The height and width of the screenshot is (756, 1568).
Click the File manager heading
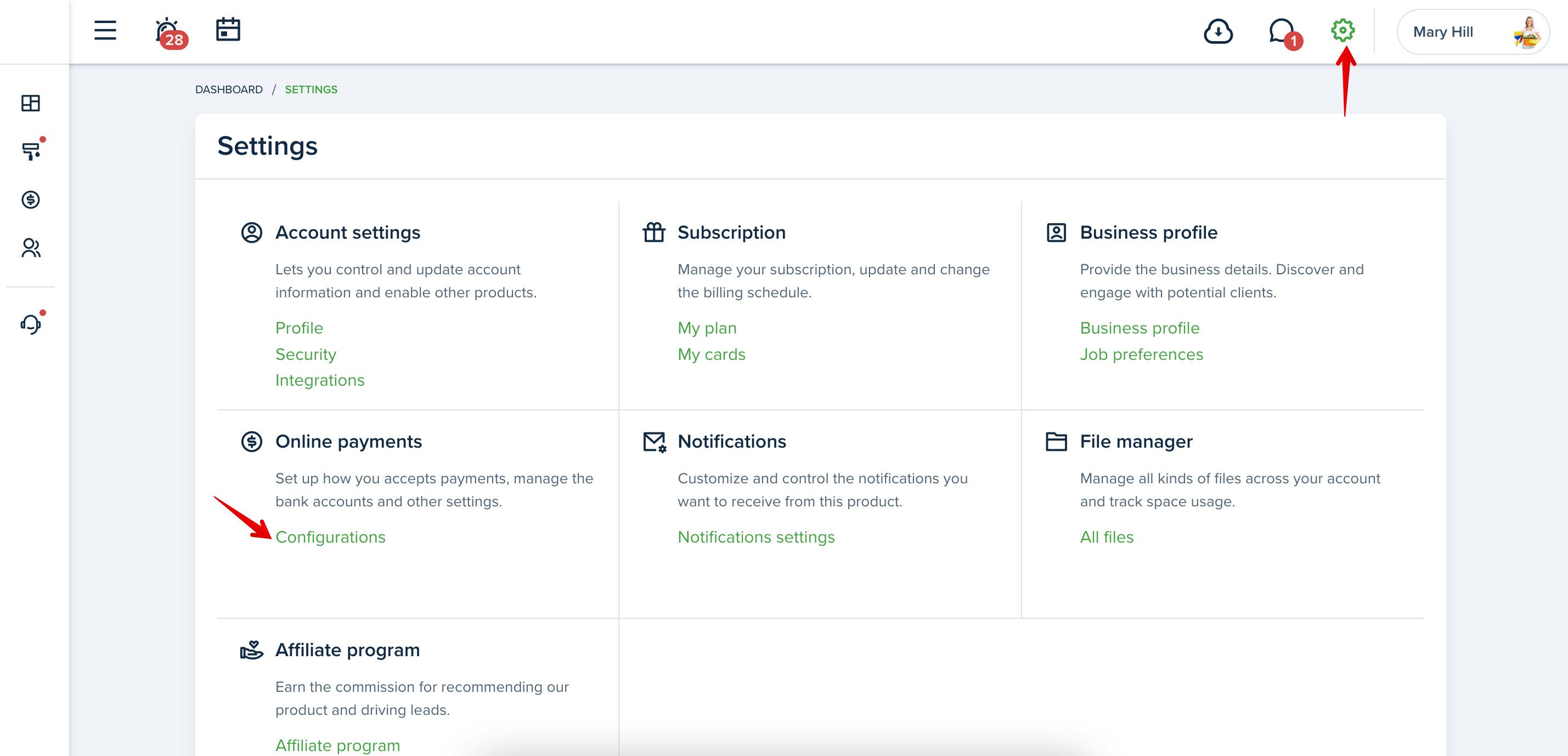[1136, 441]
